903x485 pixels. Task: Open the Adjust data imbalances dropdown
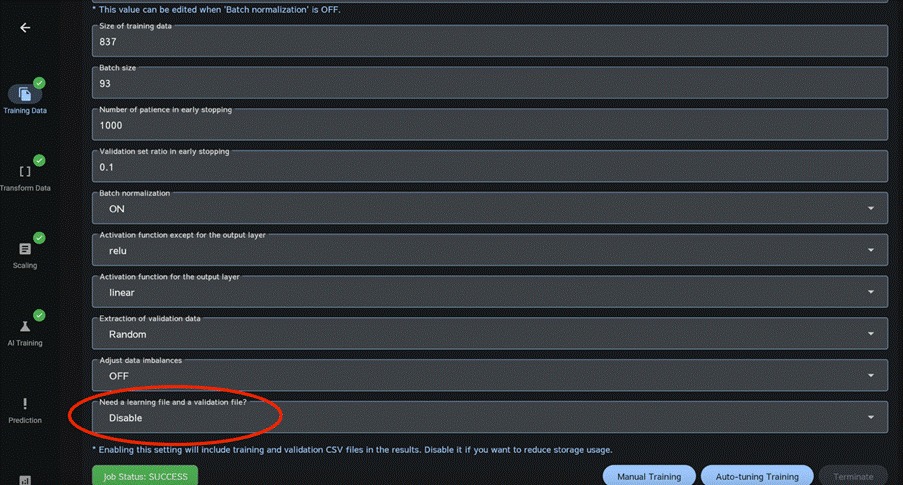pos(489,376)
